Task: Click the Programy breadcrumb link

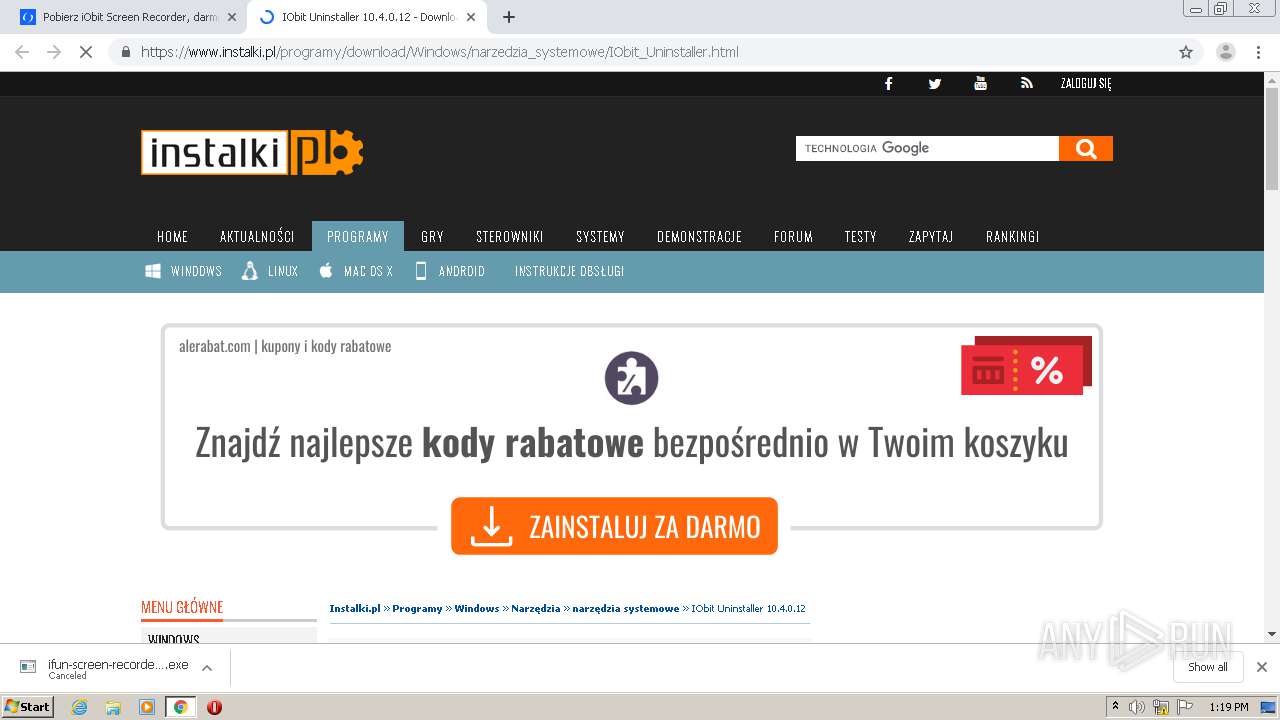Action: click(x=417, y=608)
